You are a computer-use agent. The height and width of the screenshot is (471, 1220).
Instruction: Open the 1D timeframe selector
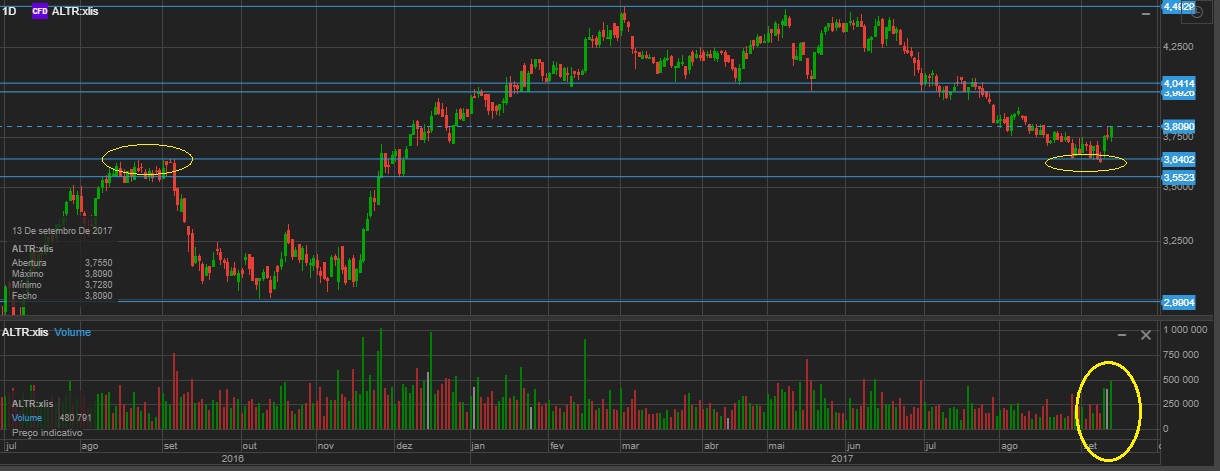[x=10, y=10]
